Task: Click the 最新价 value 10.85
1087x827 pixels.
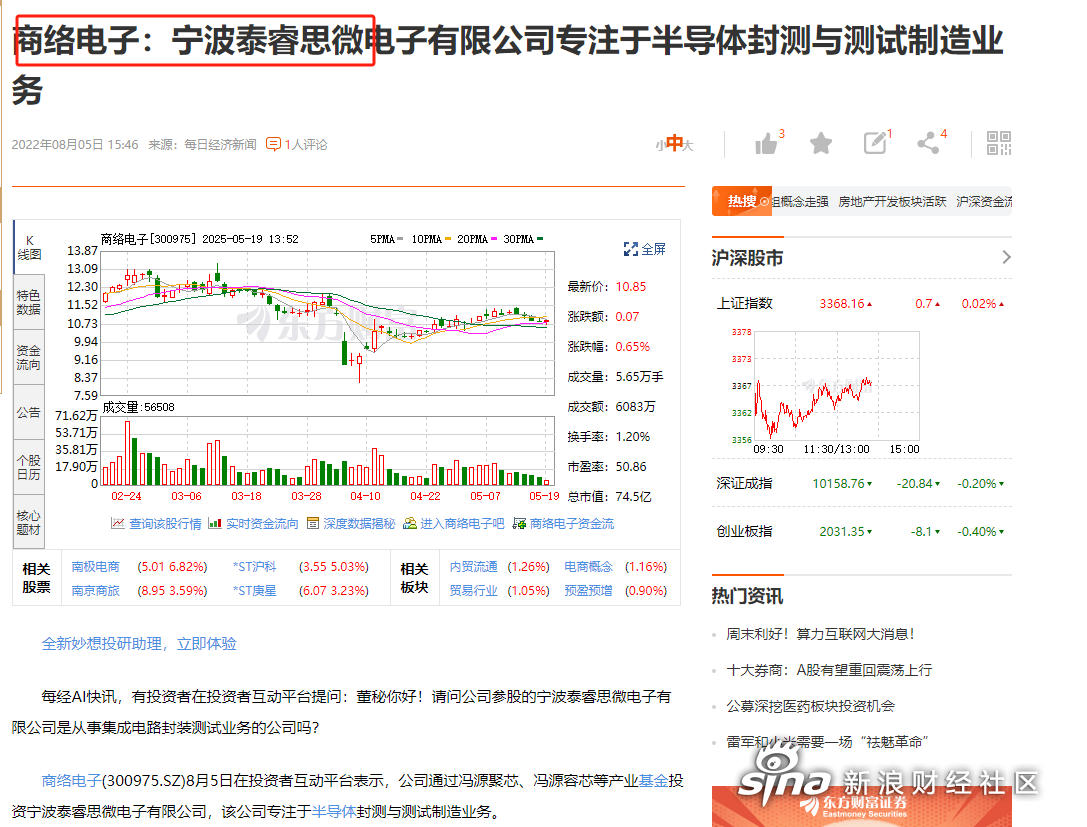Action: pyautogui.click(x=631, y=287)
